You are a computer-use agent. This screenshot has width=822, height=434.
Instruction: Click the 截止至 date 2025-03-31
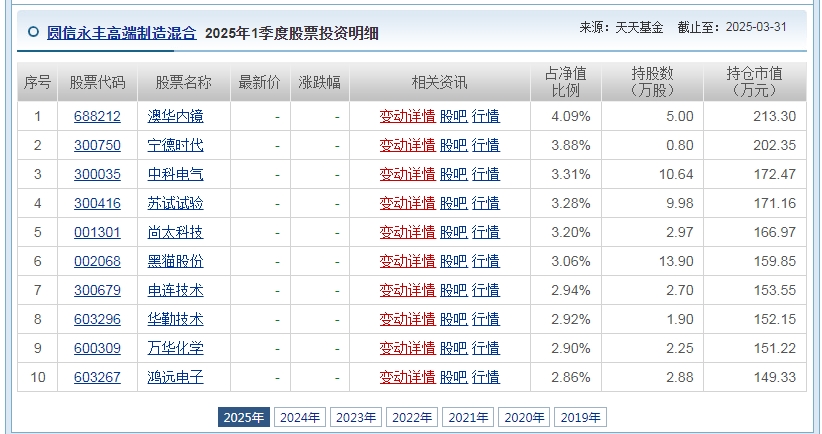point(756,27)
